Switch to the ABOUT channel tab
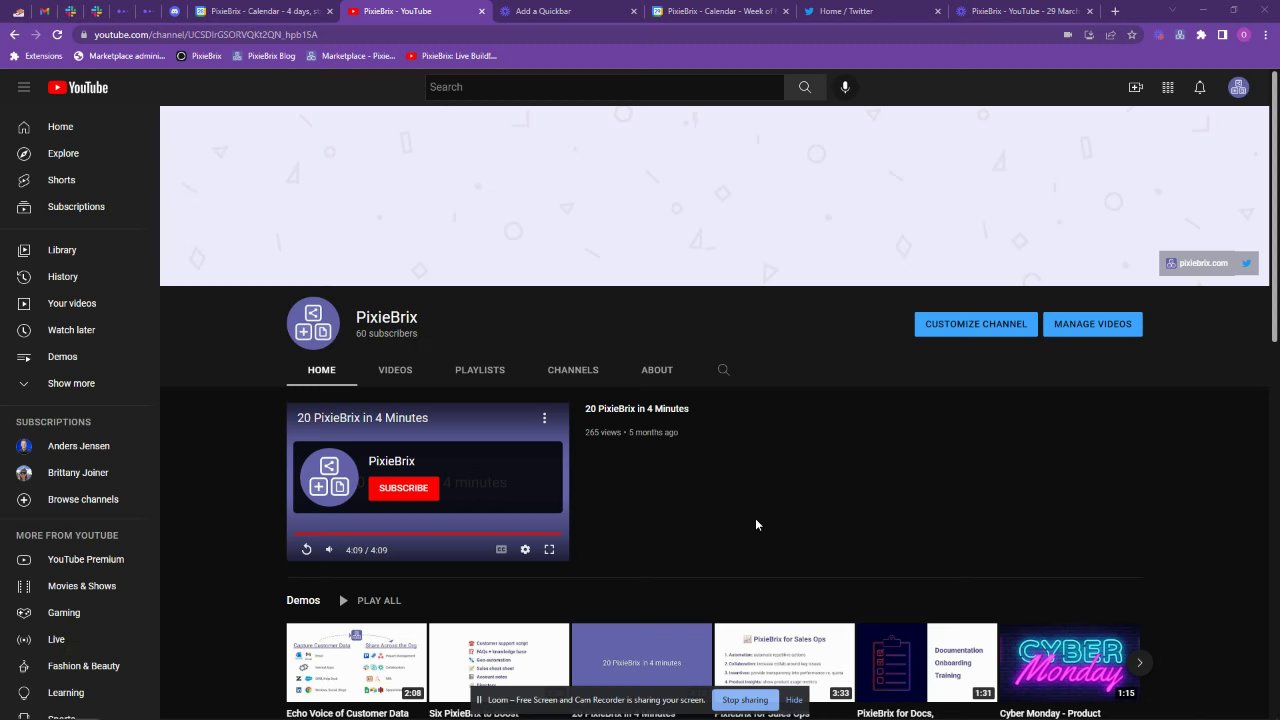 click(x=657, y=370)
